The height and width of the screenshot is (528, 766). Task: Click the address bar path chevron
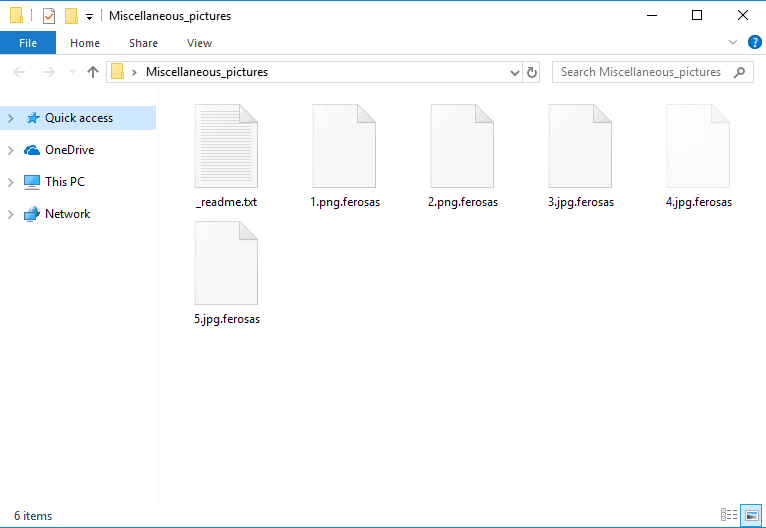[x=134, y=73]
